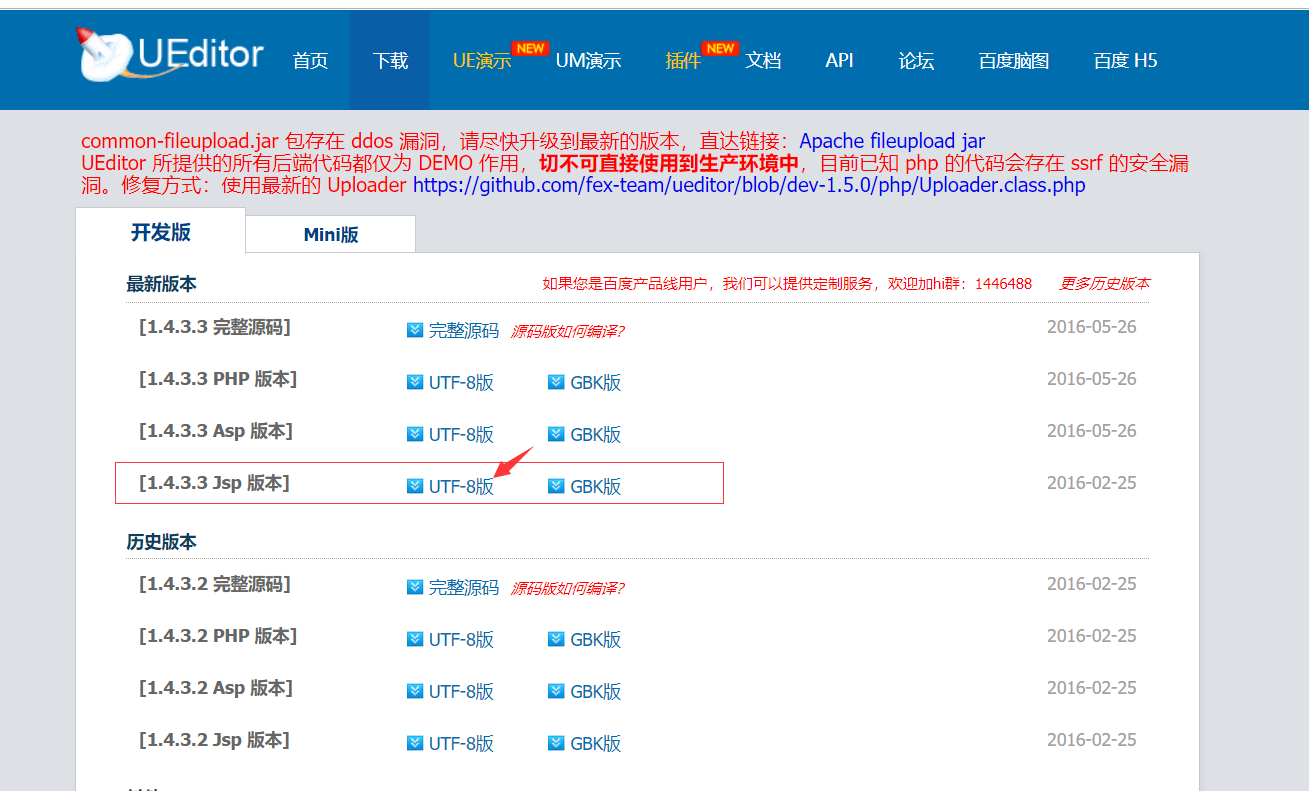Download 1.4.3.3 PHP GBK版 text link

click(596, 383)
